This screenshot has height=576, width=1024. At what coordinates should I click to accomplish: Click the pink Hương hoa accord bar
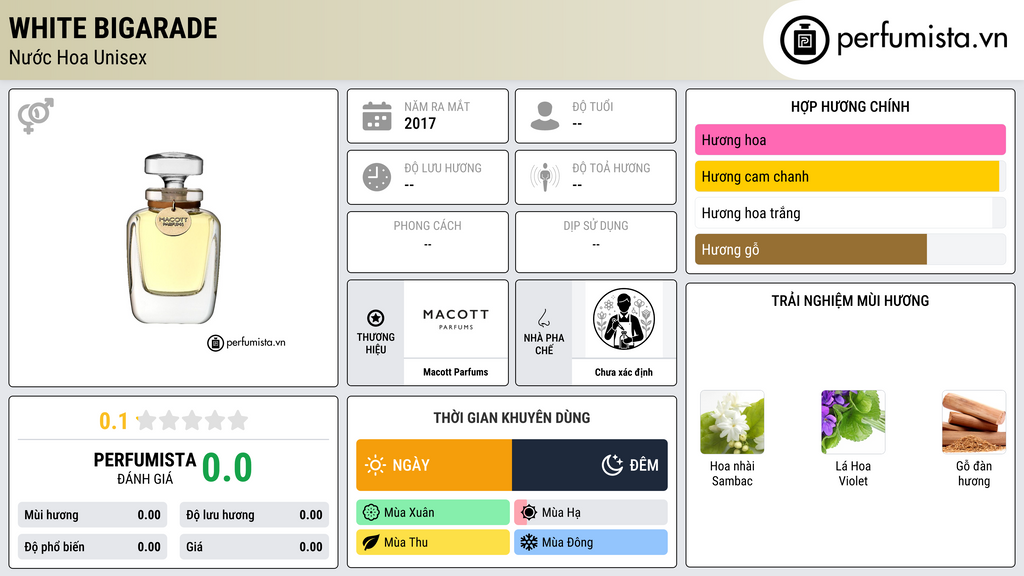(850, 140)
